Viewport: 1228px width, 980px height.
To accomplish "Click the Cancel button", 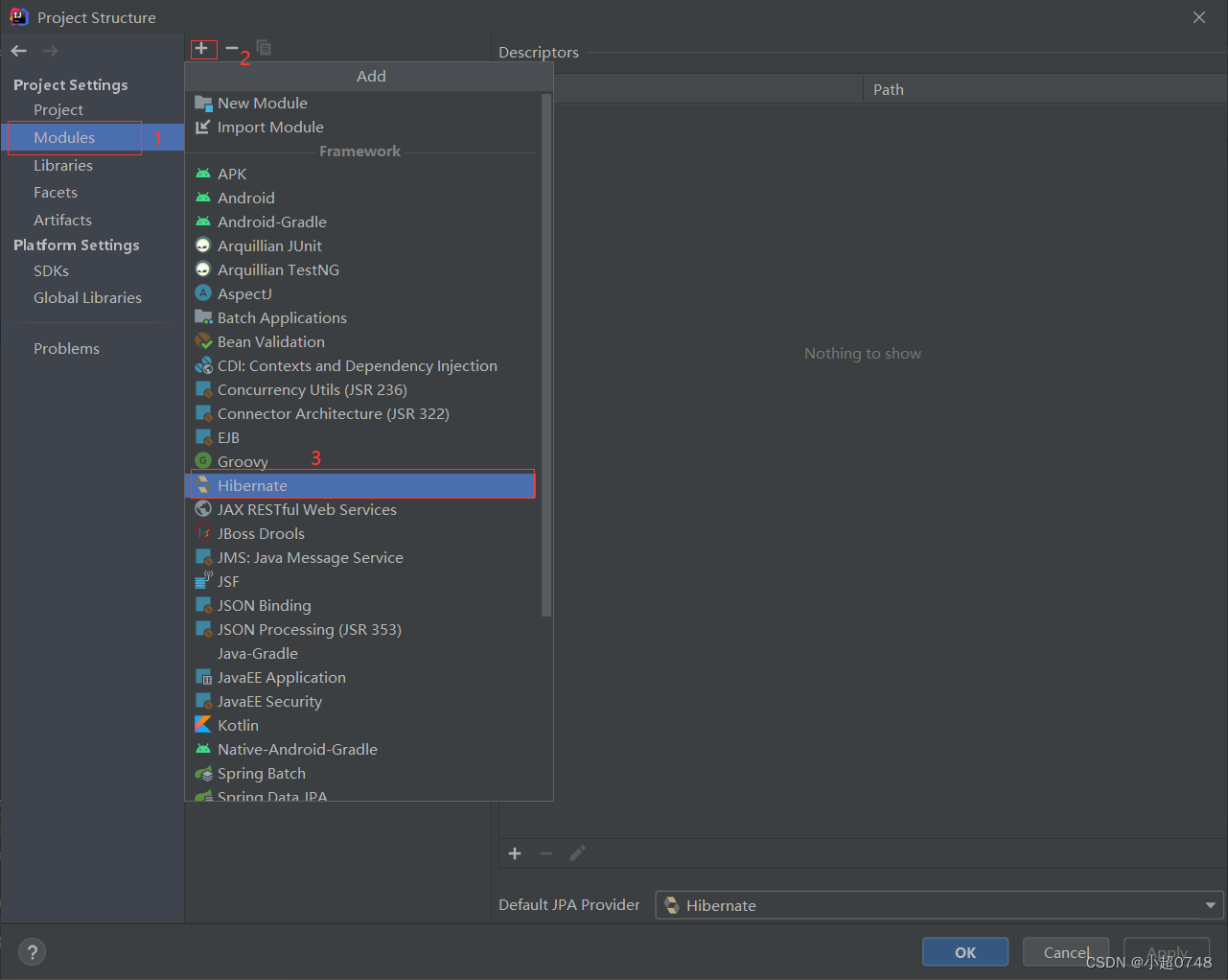I will [x=1066, y=952].
